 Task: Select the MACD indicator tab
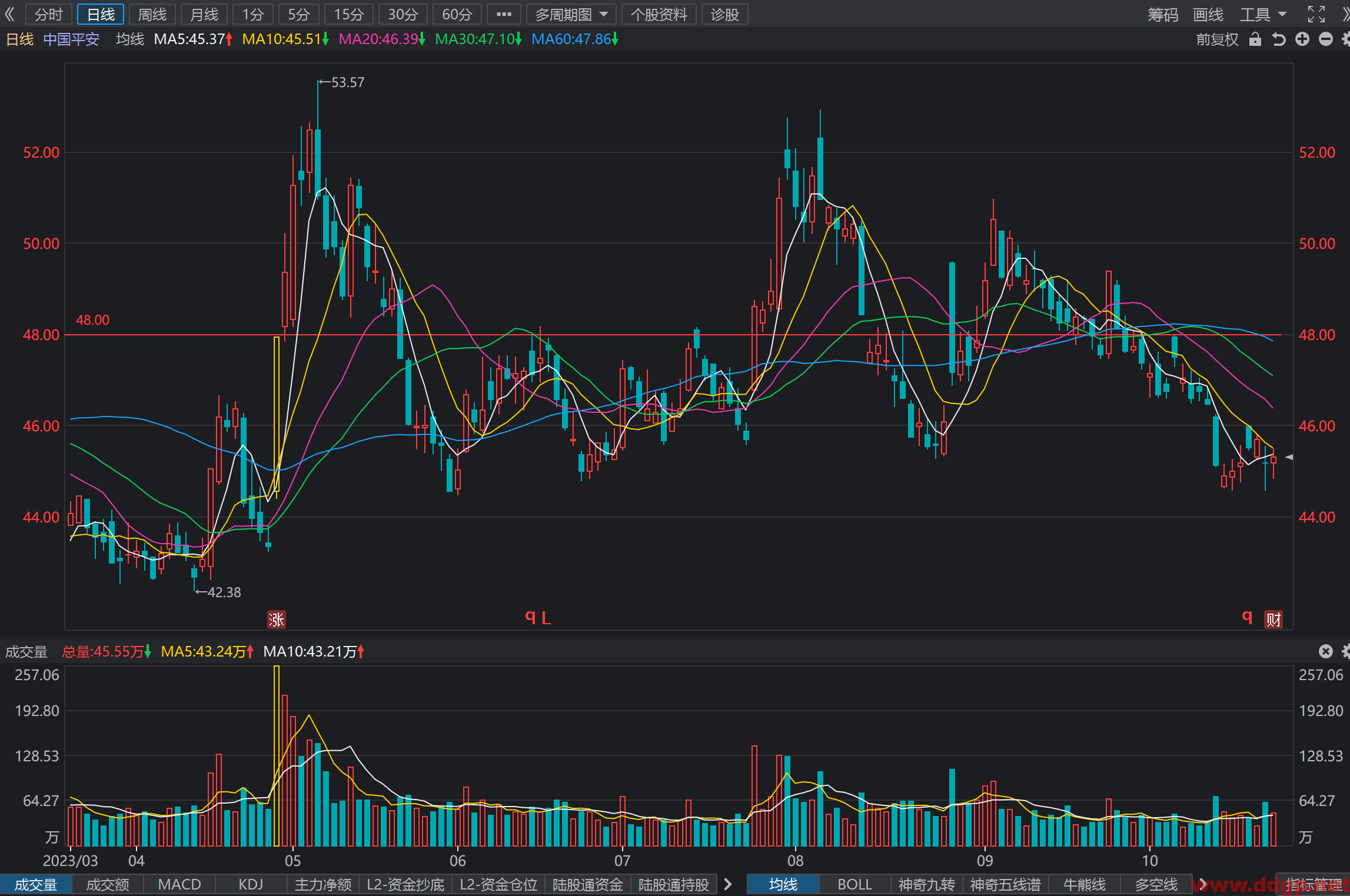tap(179, 884)
